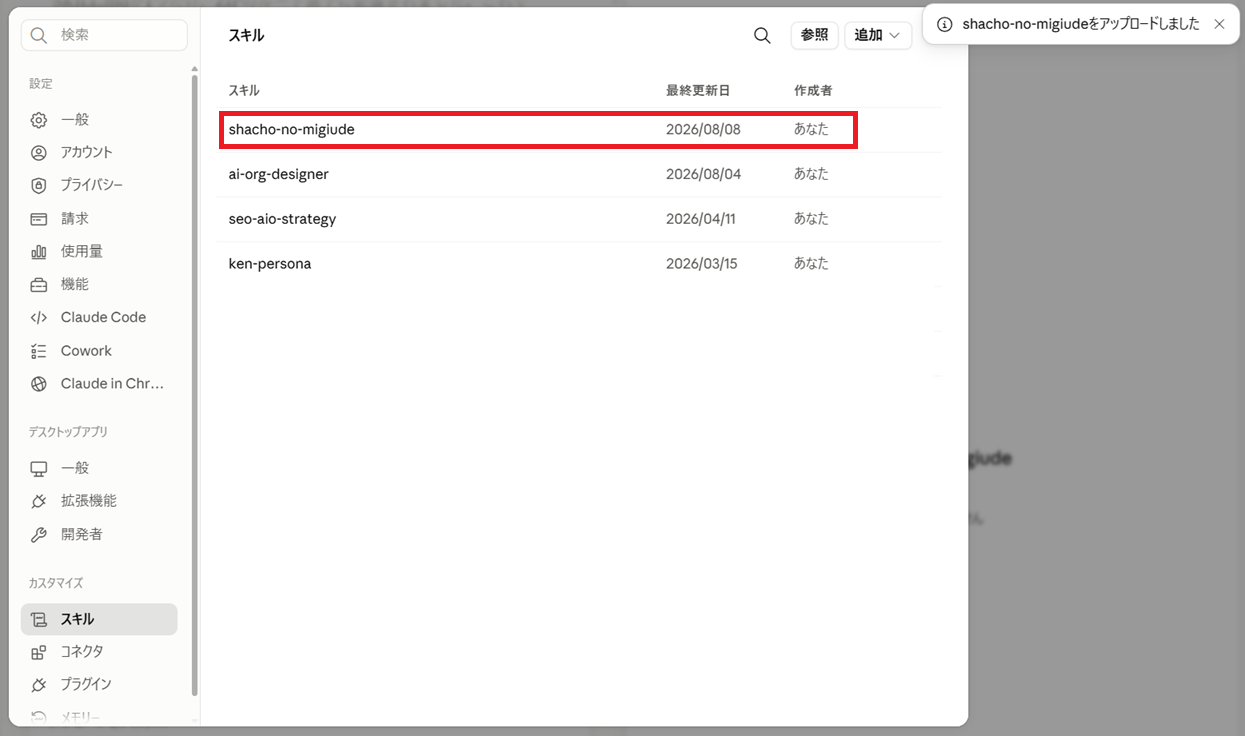Image resolution: width=1245 pixels, height=736 pixels.
Task: Click the Claude in Chrome globe icon
Action: click(x=39, y=384)
